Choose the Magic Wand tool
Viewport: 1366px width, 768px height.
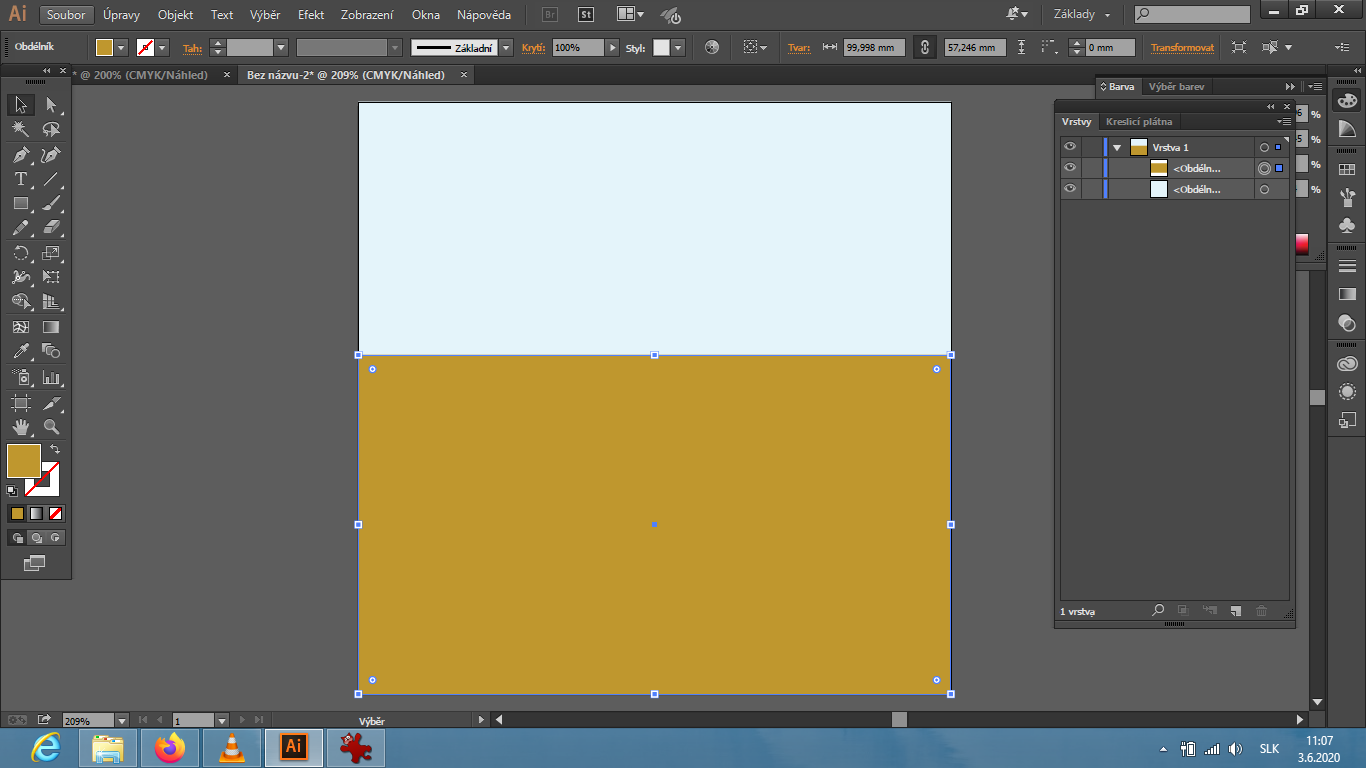pos(20,129)
